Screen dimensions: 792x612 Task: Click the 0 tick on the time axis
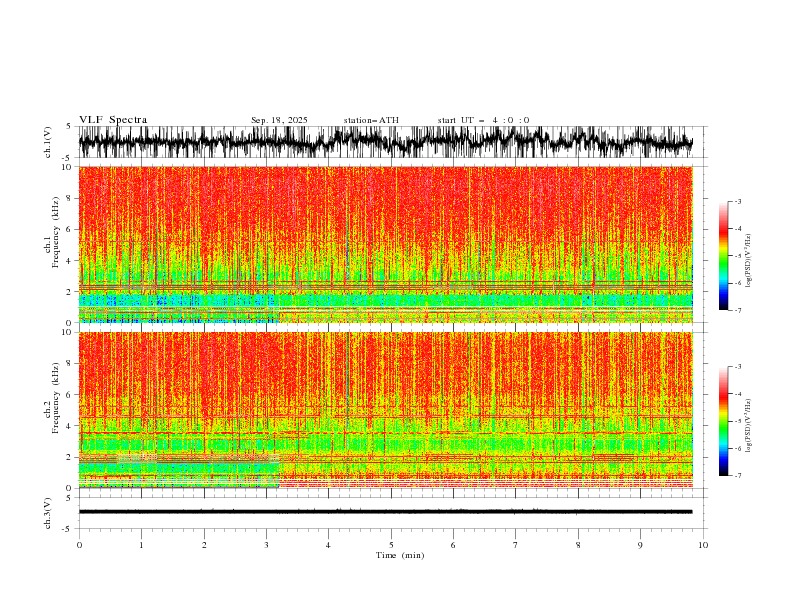pyautogui.click(x=79, y=545)
